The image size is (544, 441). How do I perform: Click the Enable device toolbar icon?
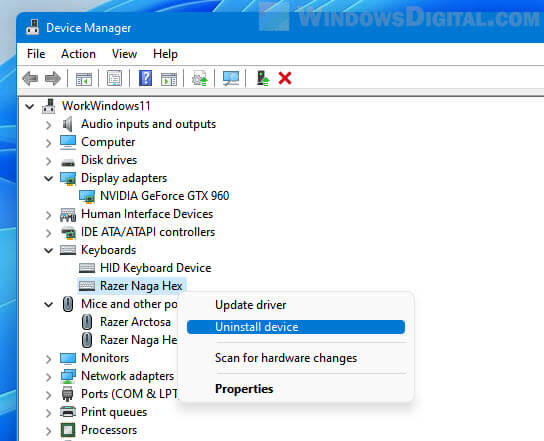click(263, 78)
